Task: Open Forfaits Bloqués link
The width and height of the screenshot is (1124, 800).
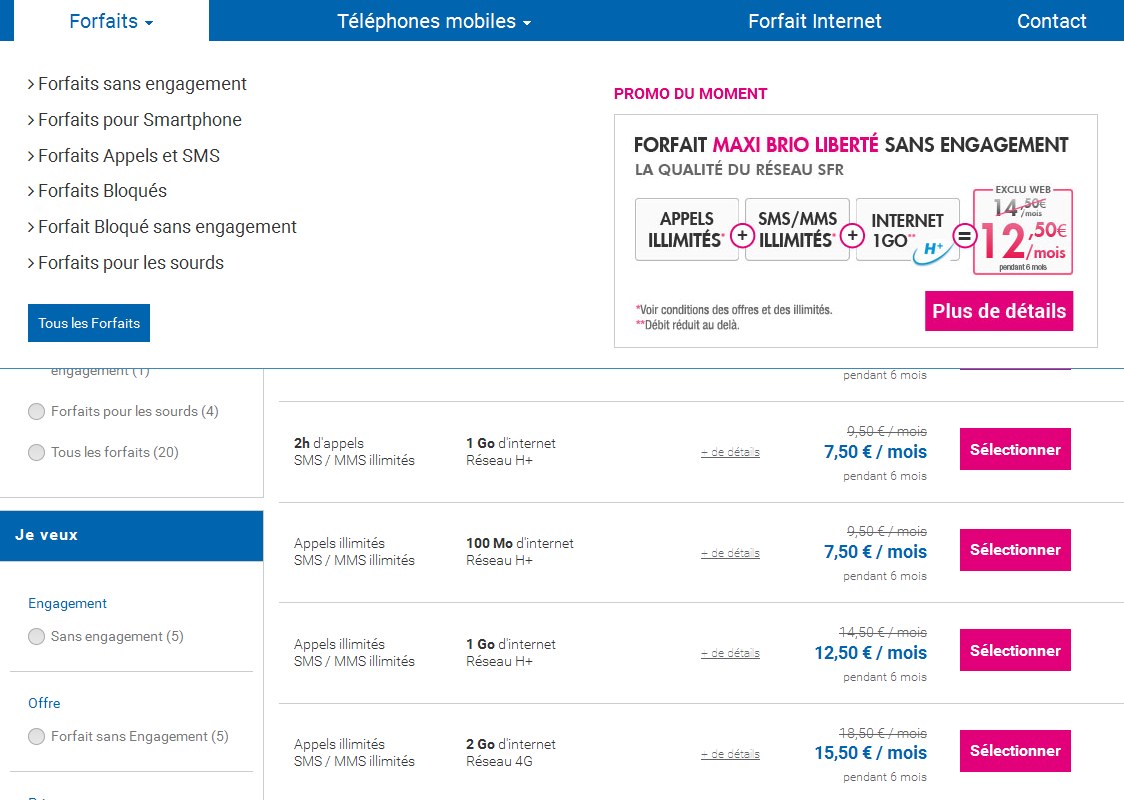Action: [102, 191]
